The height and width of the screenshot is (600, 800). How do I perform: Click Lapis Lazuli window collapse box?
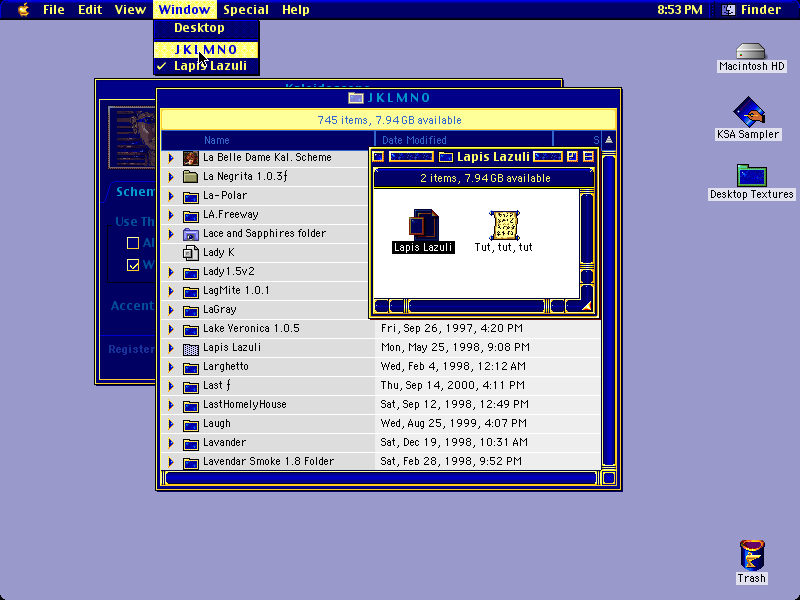click(x=588, y=157)
